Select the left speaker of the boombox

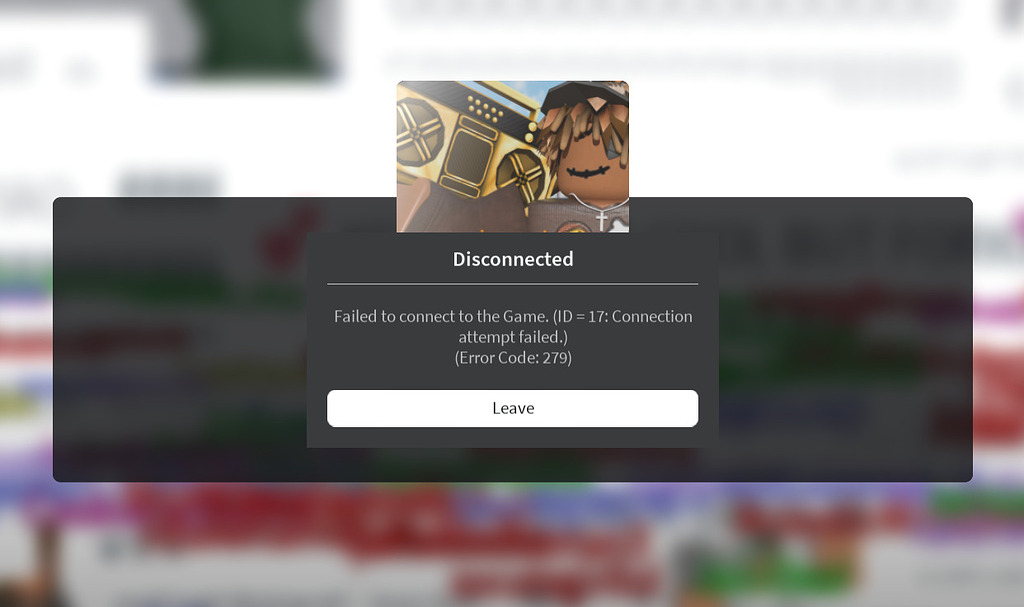418,131
